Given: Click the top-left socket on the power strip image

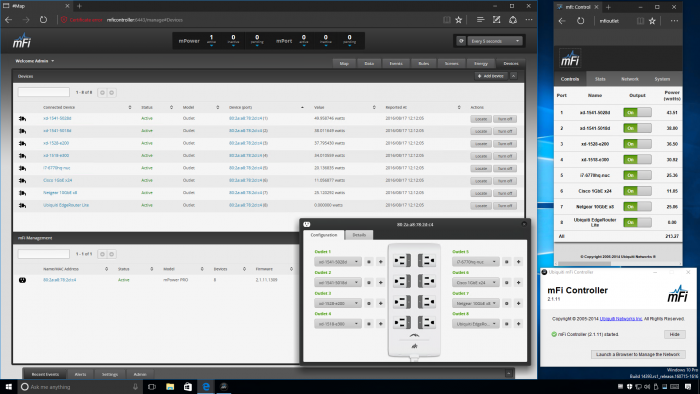Looking at the screenshot, I should pyautogui.click(x=402, y=261).
